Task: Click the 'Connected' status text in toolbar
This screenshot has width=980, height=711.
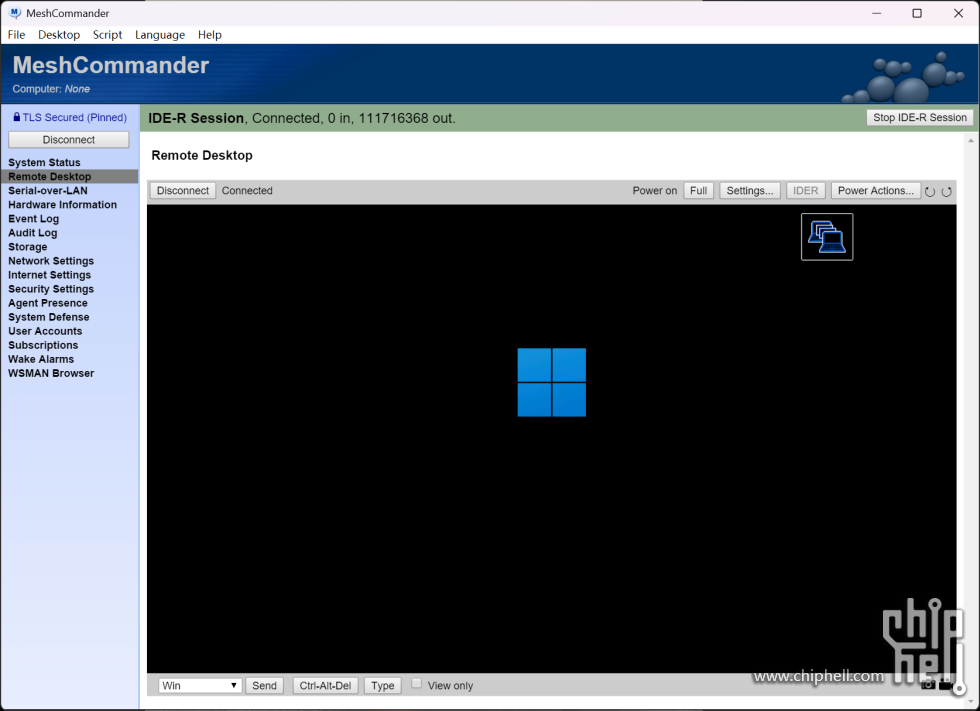Action: tap(247, 191)
